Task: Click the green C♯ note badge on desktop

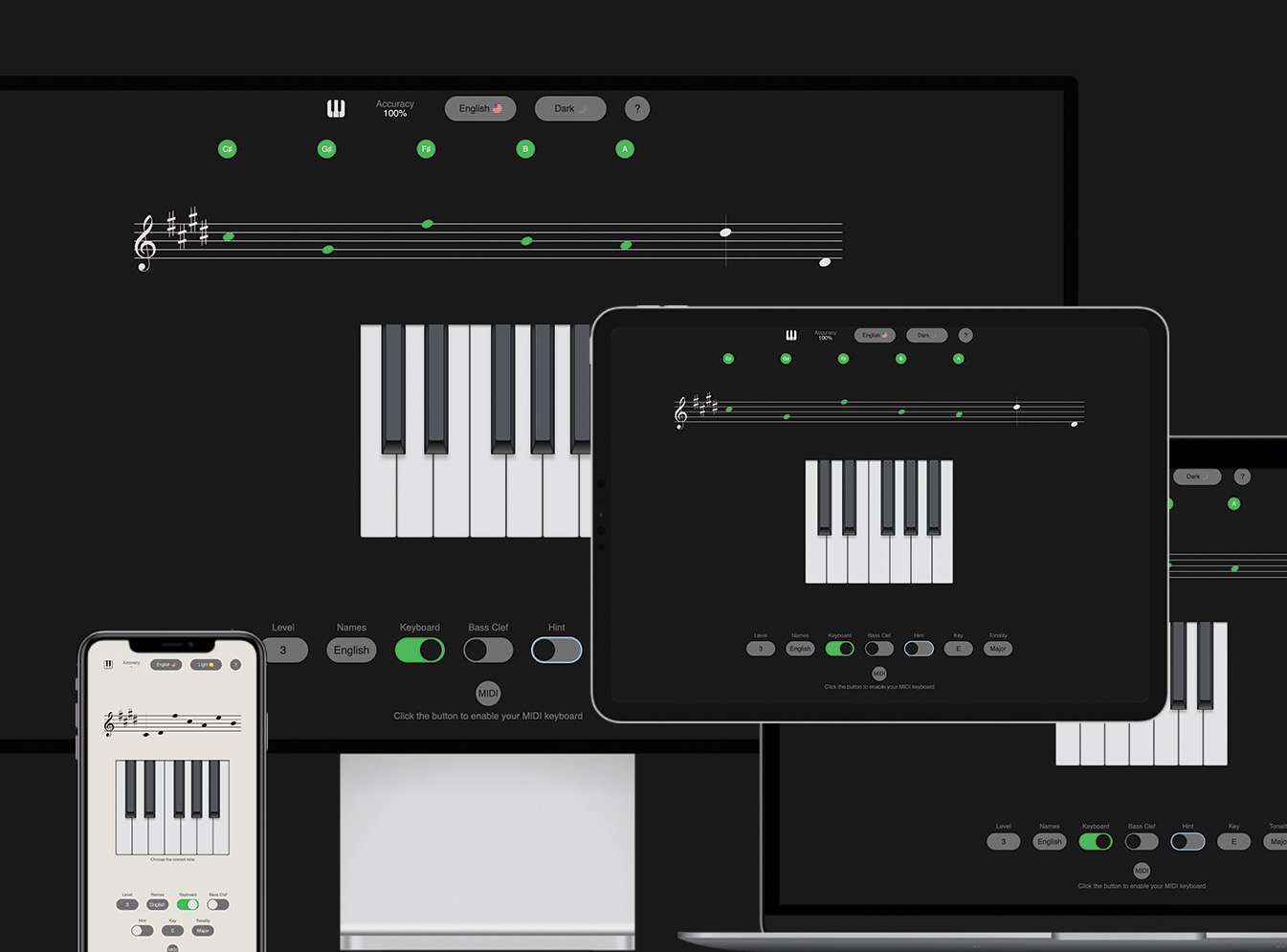Action: pyautogui.click(x=228, y=149)
